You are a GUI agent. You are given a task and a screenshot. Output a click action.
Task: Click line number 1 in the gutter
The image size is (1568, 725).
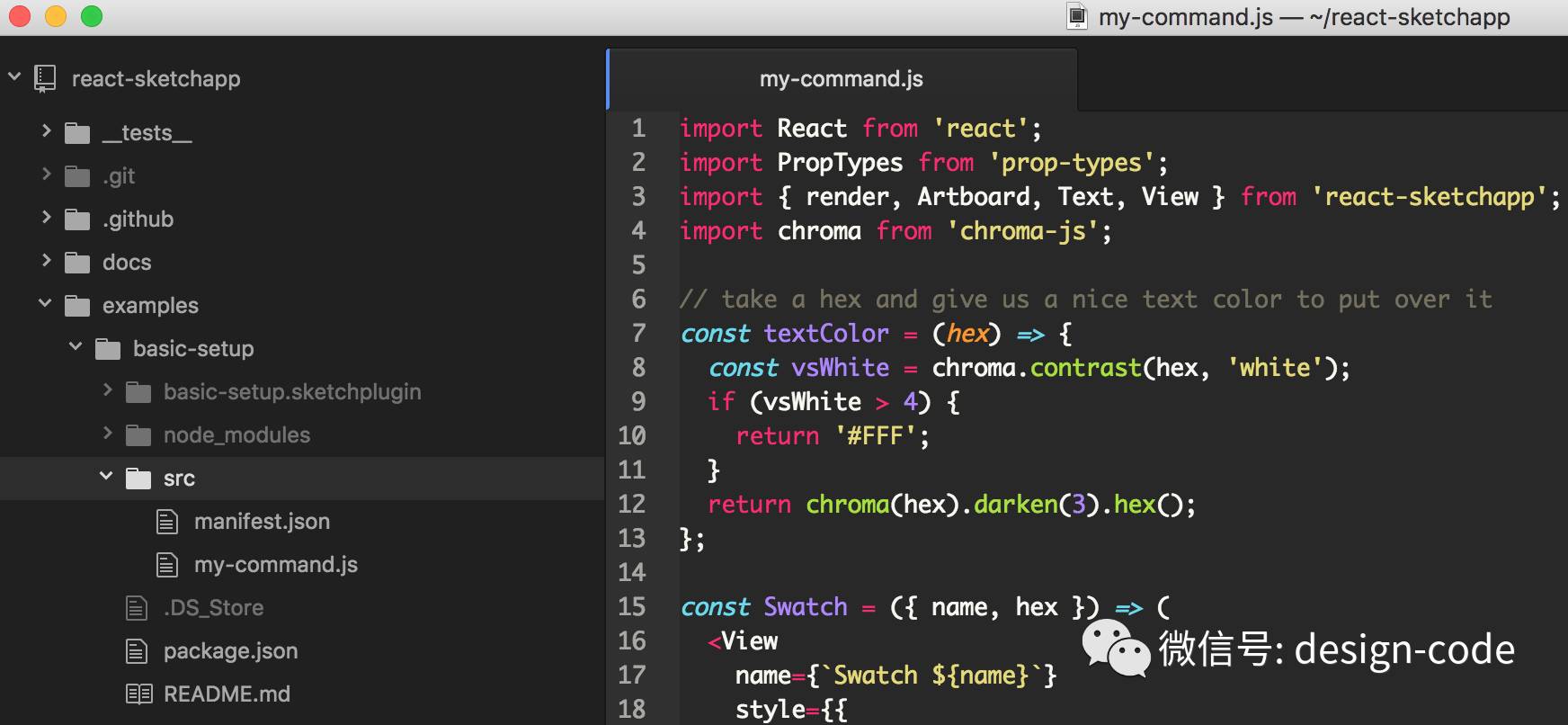click(638, 129)
